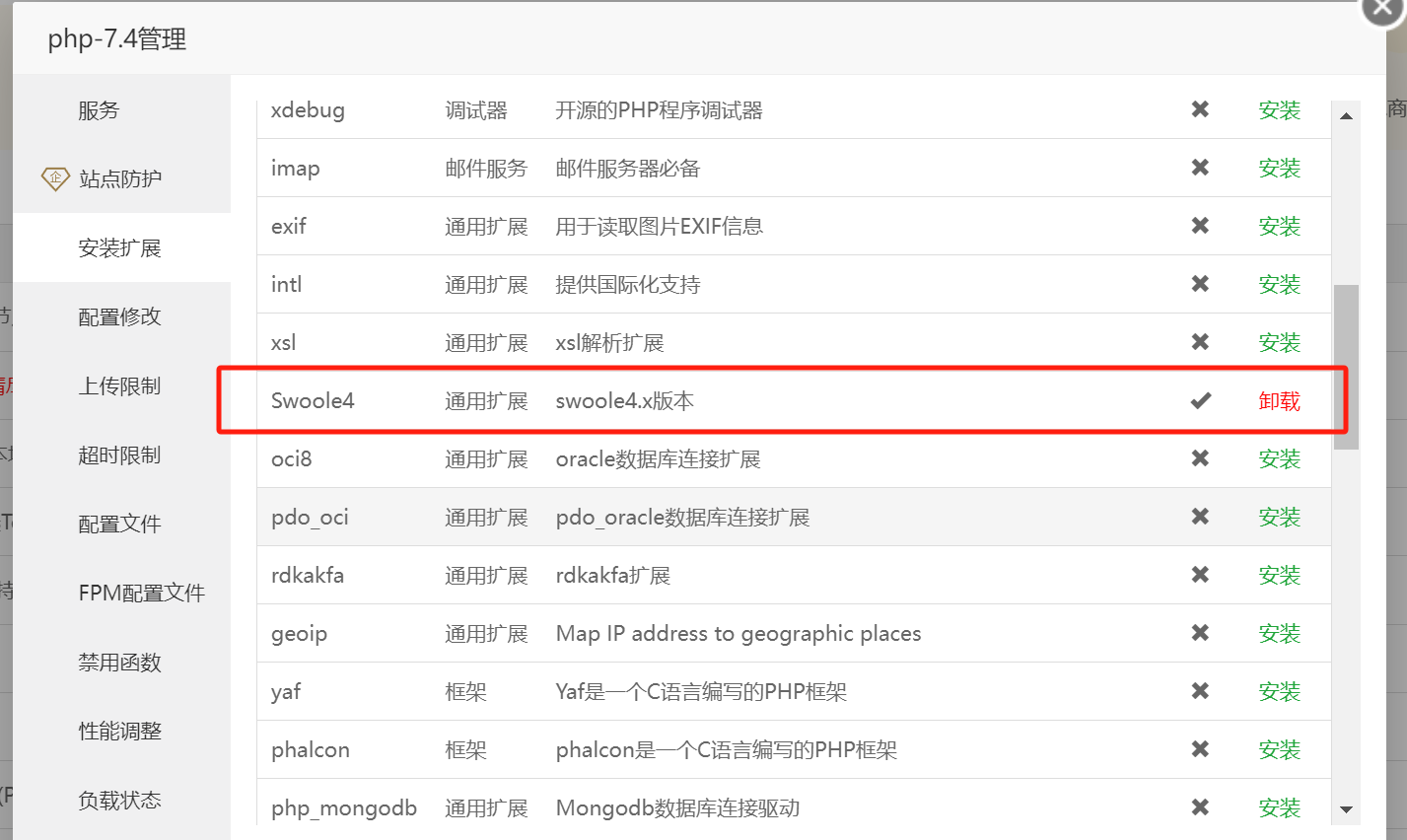Install the intl extension

point(1280,284)
